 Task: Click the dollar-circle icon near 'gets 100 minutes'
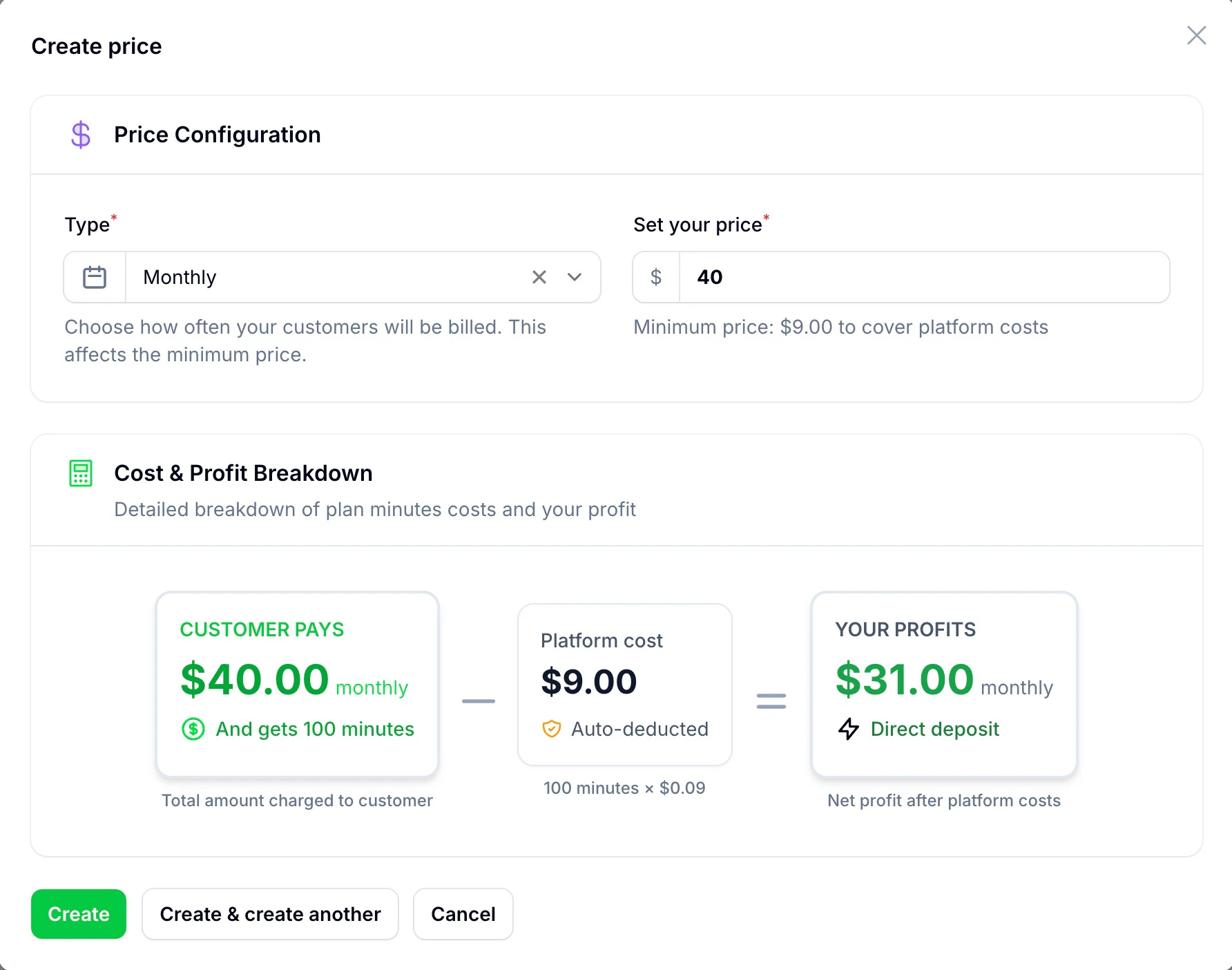coord(194,729)
